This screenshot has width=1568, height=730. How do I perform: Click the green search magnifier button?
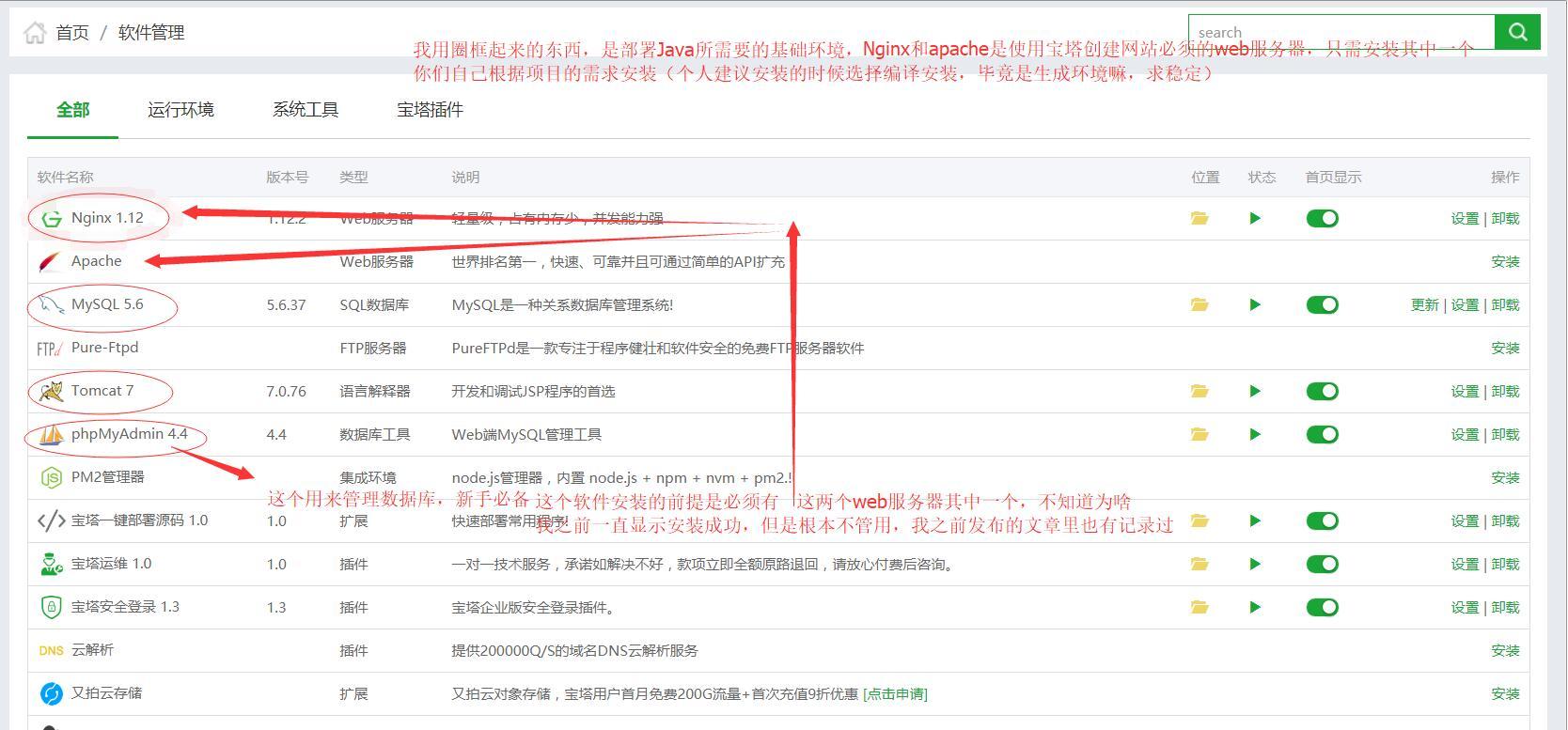tap(1517, 32)
